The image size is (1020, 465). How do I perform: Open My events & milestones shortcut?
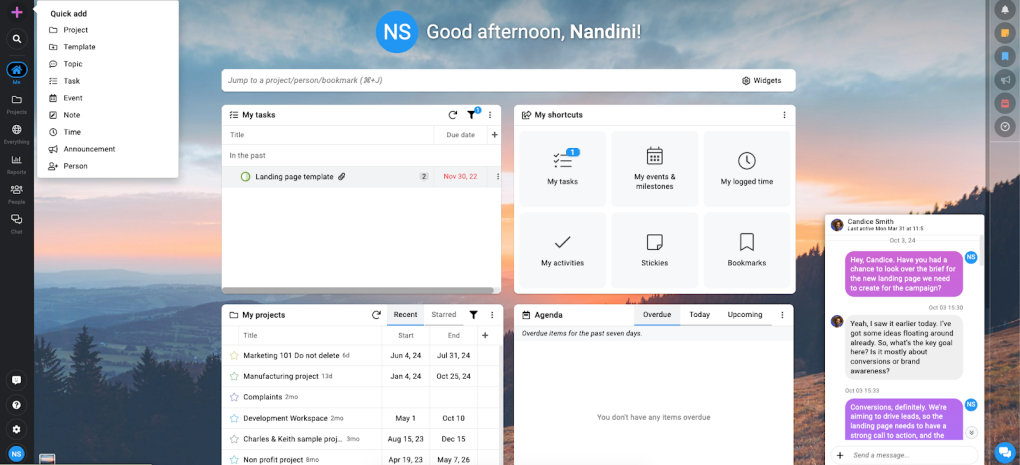pyautogui.click(x=654, y=168)
